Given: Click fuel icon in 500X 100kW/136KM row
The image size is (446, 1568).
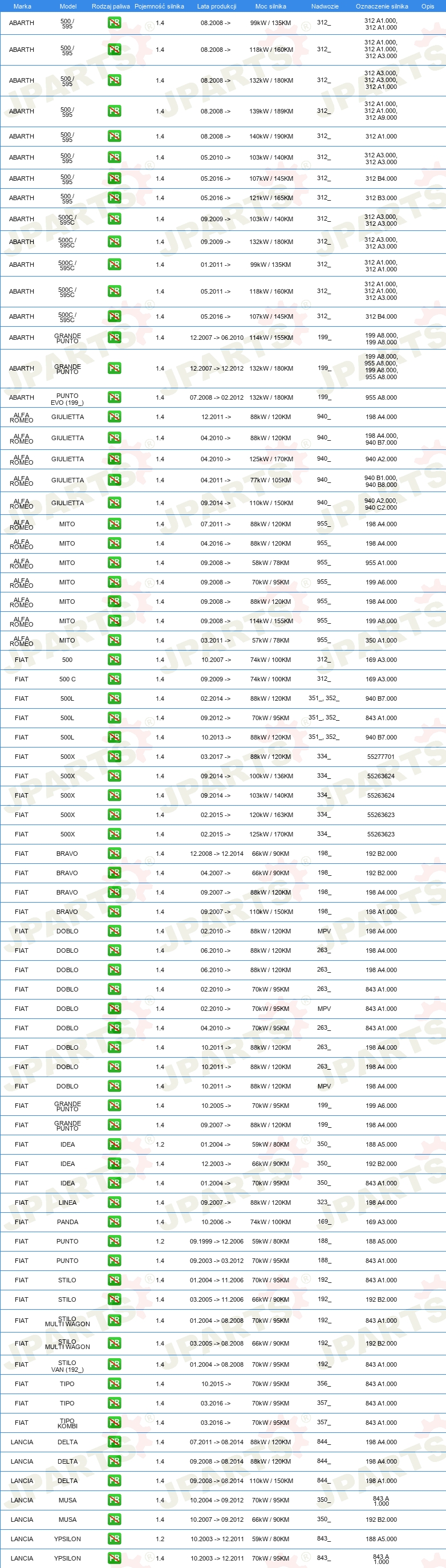Looking at the screenshot, I should 115,776.
